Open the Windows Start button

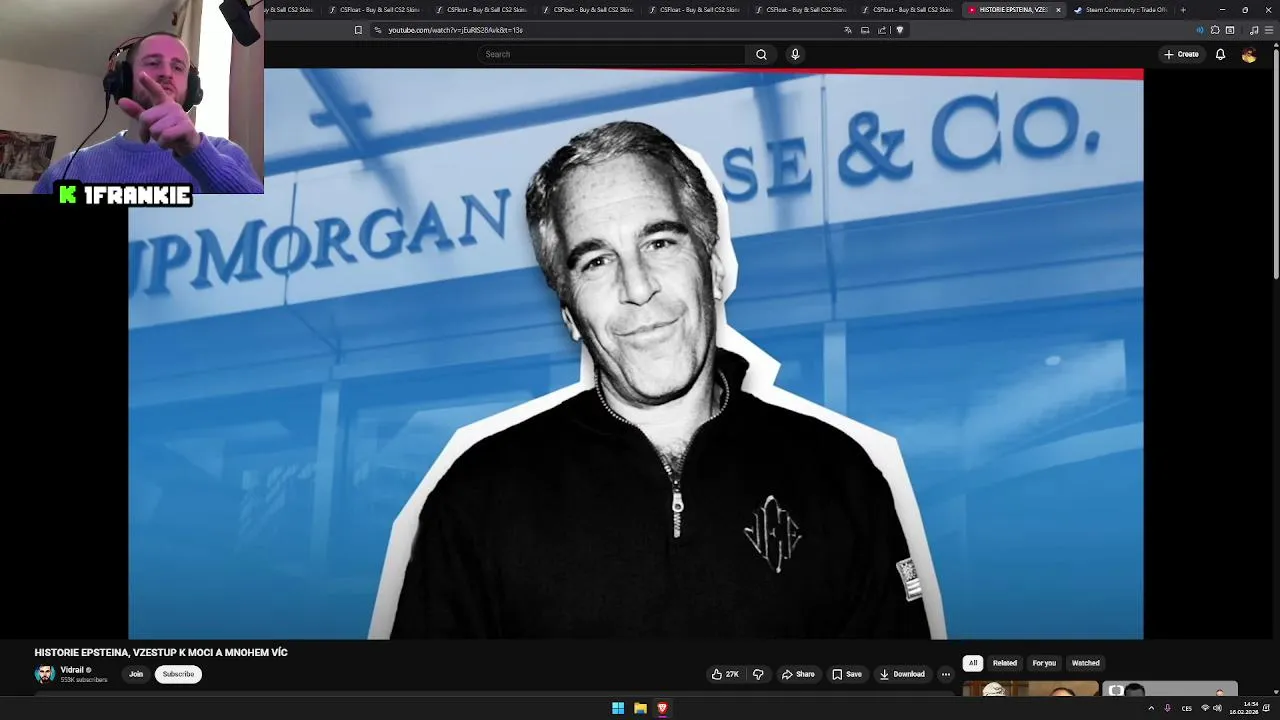click(x=618, y=708)
